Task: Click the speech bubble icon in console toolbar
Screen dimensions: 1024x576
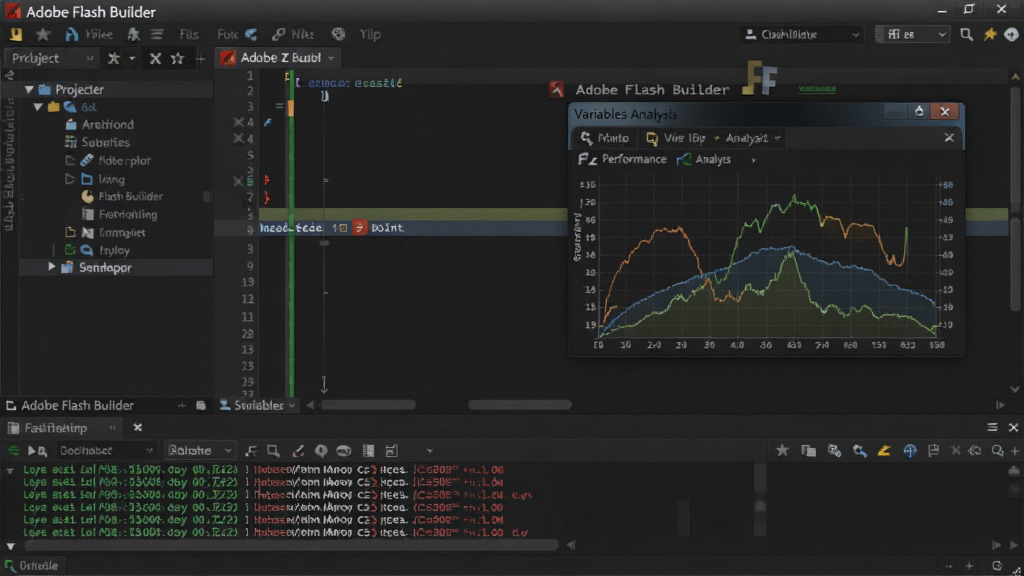Action: click(321, 451)
